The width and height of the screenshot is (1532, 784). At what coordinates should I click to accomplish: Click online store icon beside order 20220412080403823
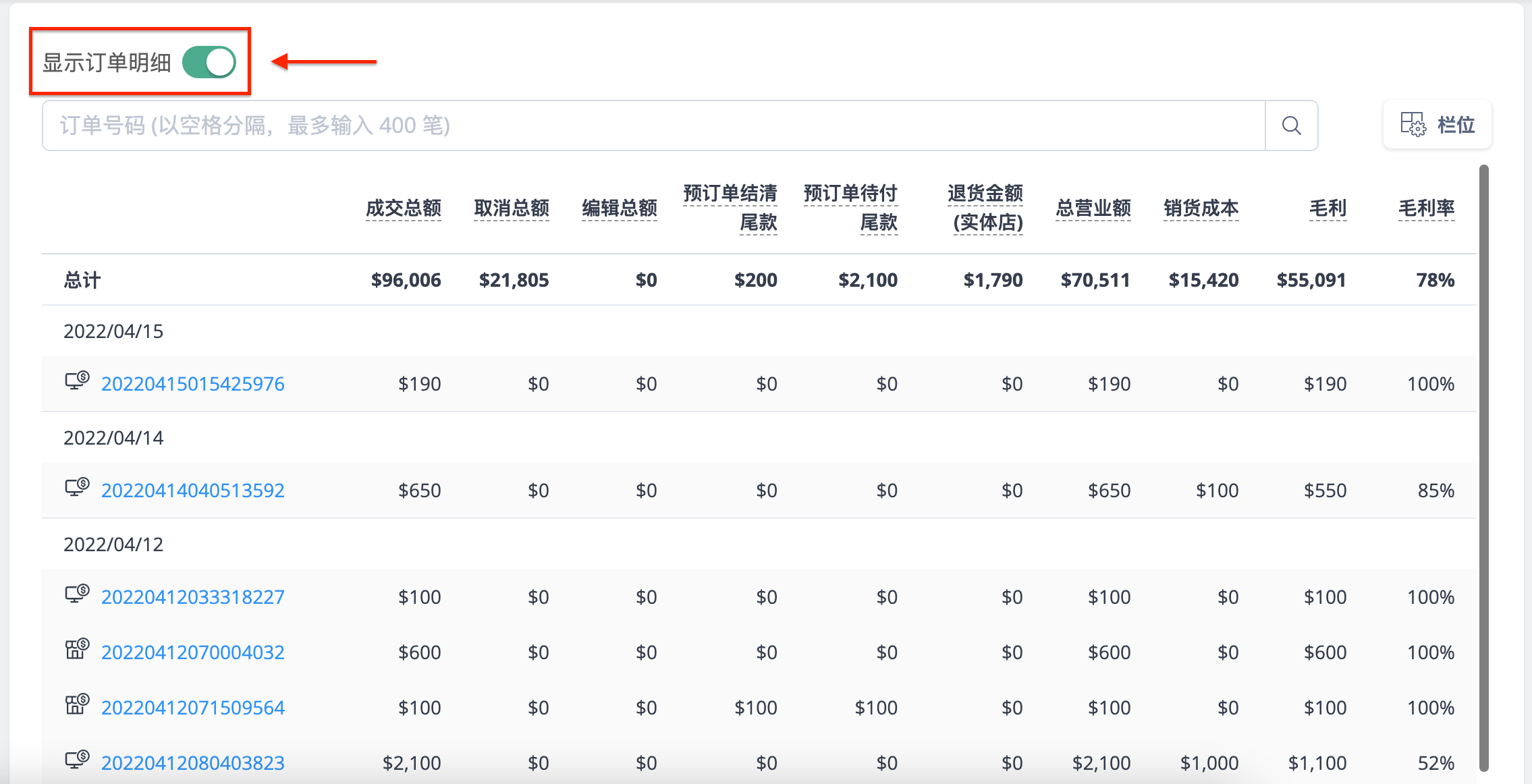click(x=77, y=760)
